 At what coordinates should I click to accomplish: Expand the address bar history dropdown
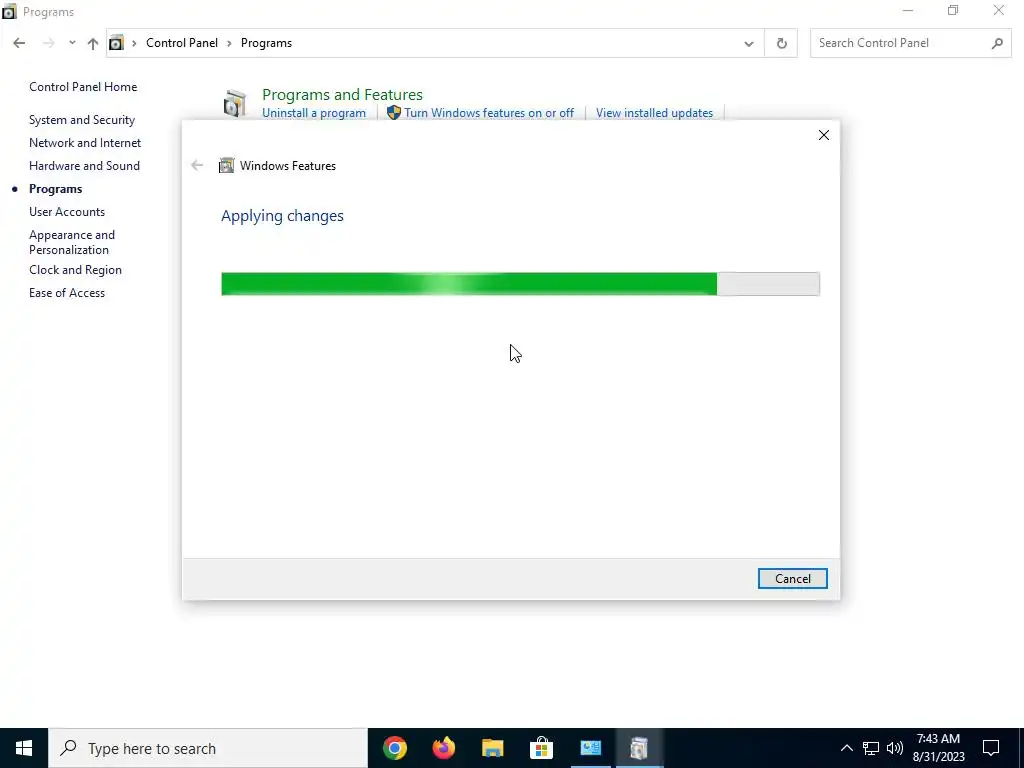[x=748, y=44]
